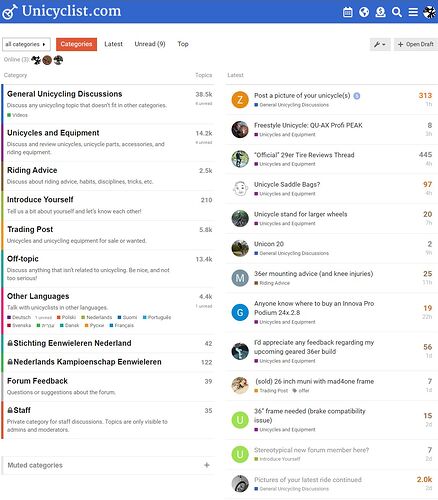Click the Open Draft button
Screen dimensions: 438x500
coord(416,44)
